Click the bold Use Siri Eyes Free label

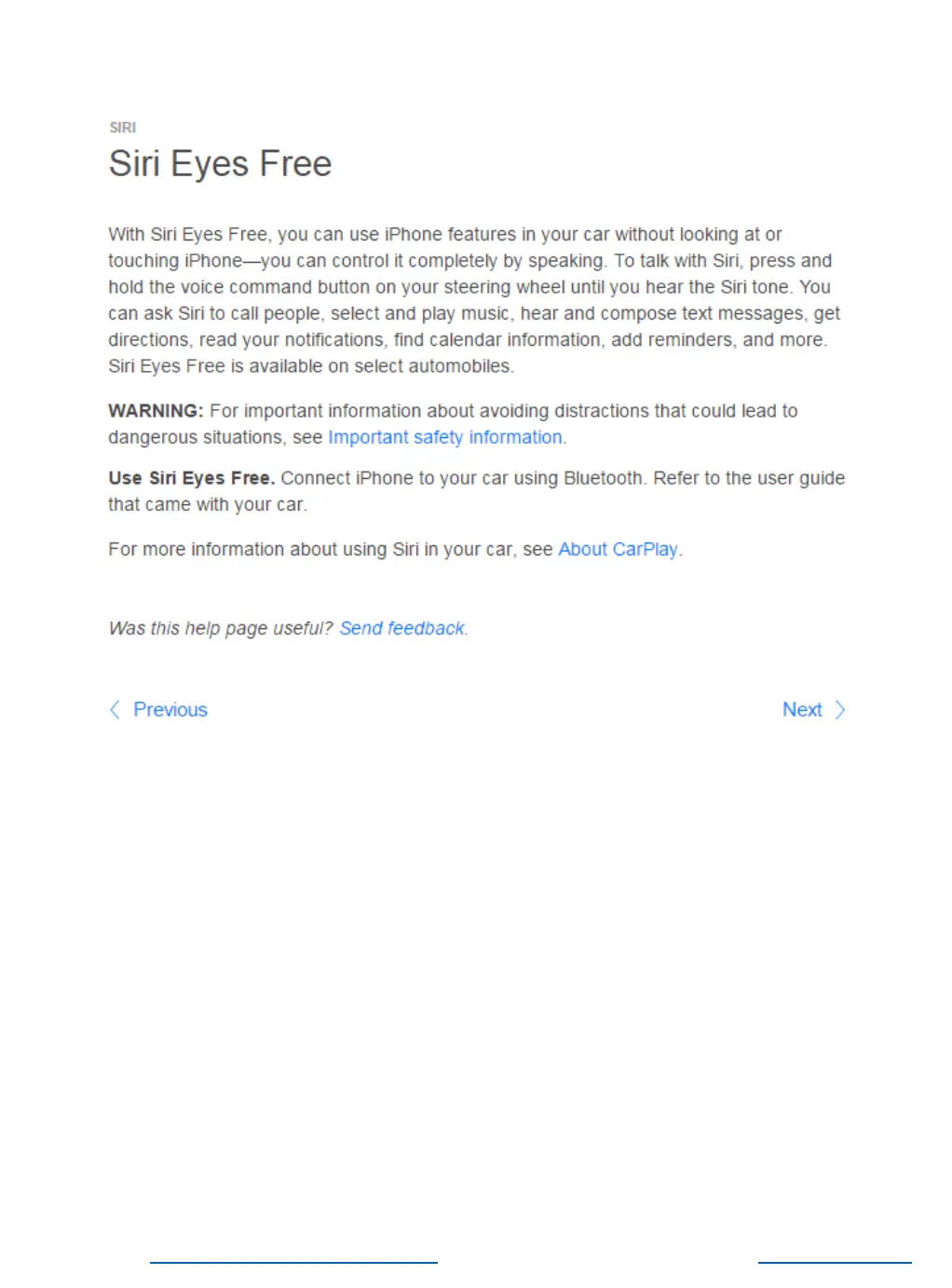191,478
